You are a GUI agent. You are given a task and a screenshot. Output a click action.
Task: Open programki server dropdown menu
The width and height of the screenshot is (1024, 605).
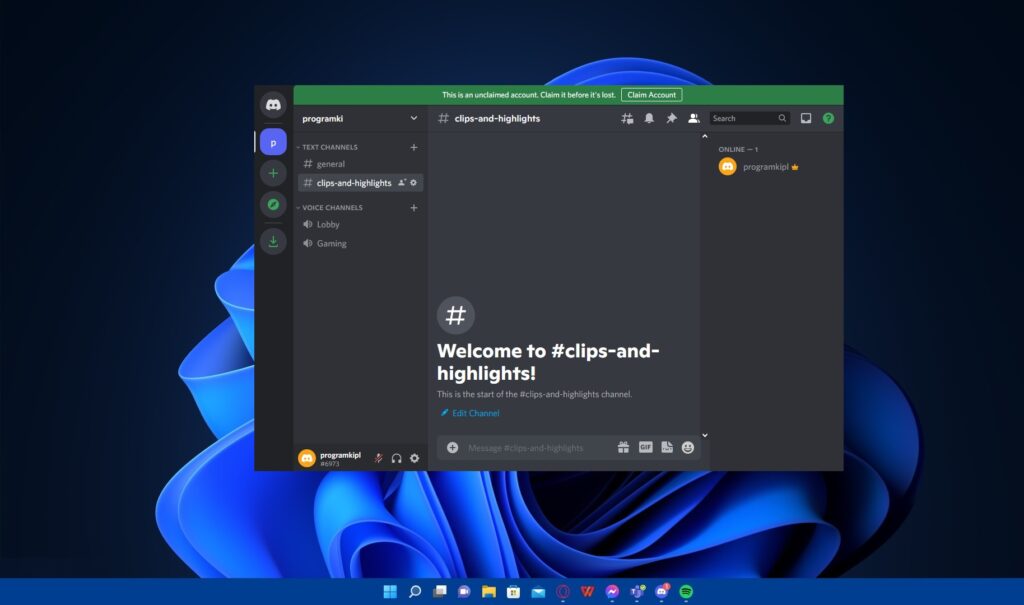(413, 118)
